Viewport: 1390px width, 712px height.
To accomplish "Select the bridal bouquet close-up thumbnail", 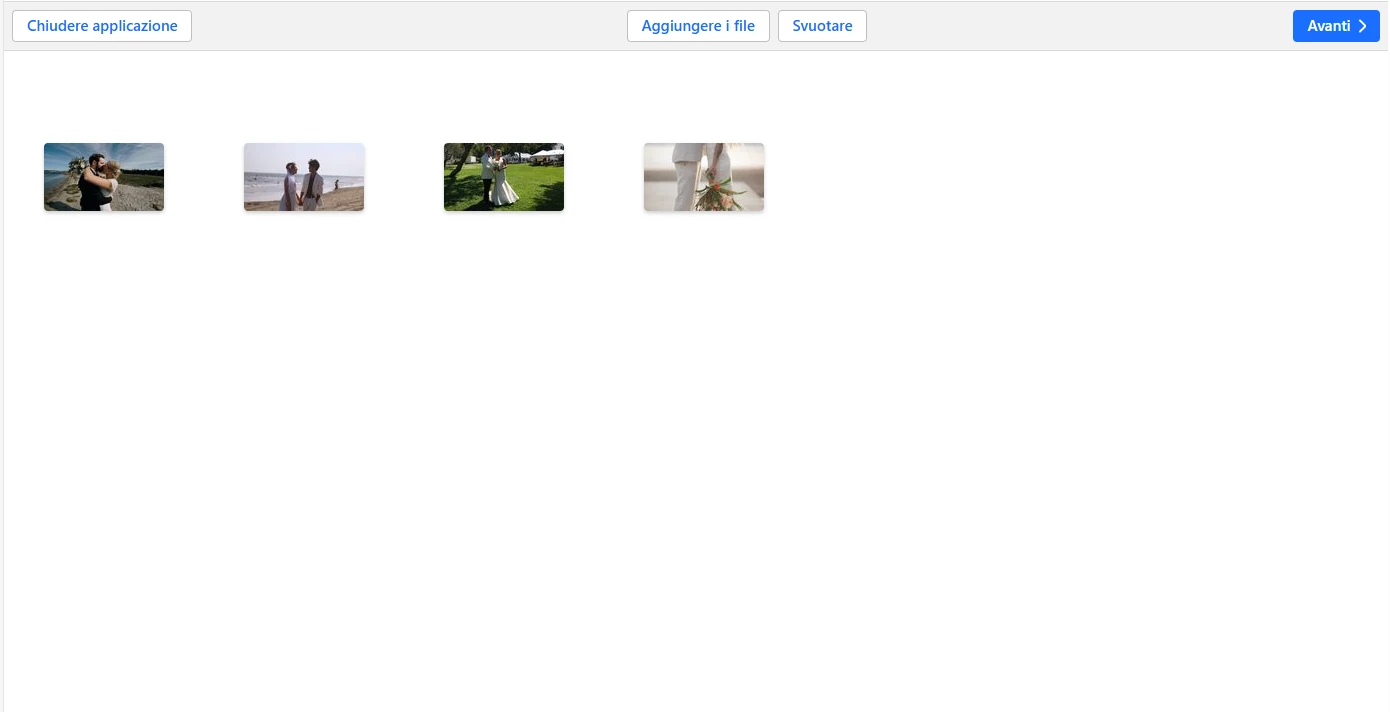I will [704, 177].
